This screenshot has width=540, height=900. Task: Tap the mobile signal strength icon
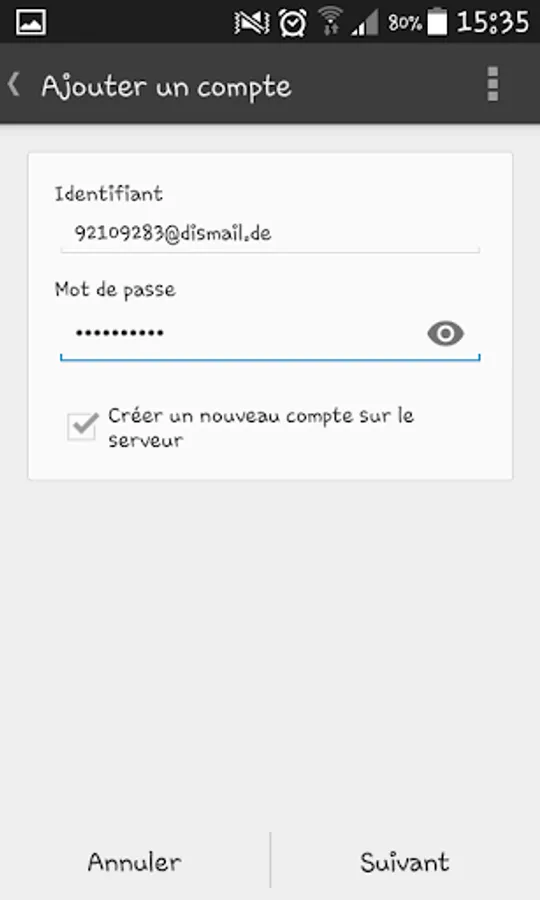click(x=365, y=23)
